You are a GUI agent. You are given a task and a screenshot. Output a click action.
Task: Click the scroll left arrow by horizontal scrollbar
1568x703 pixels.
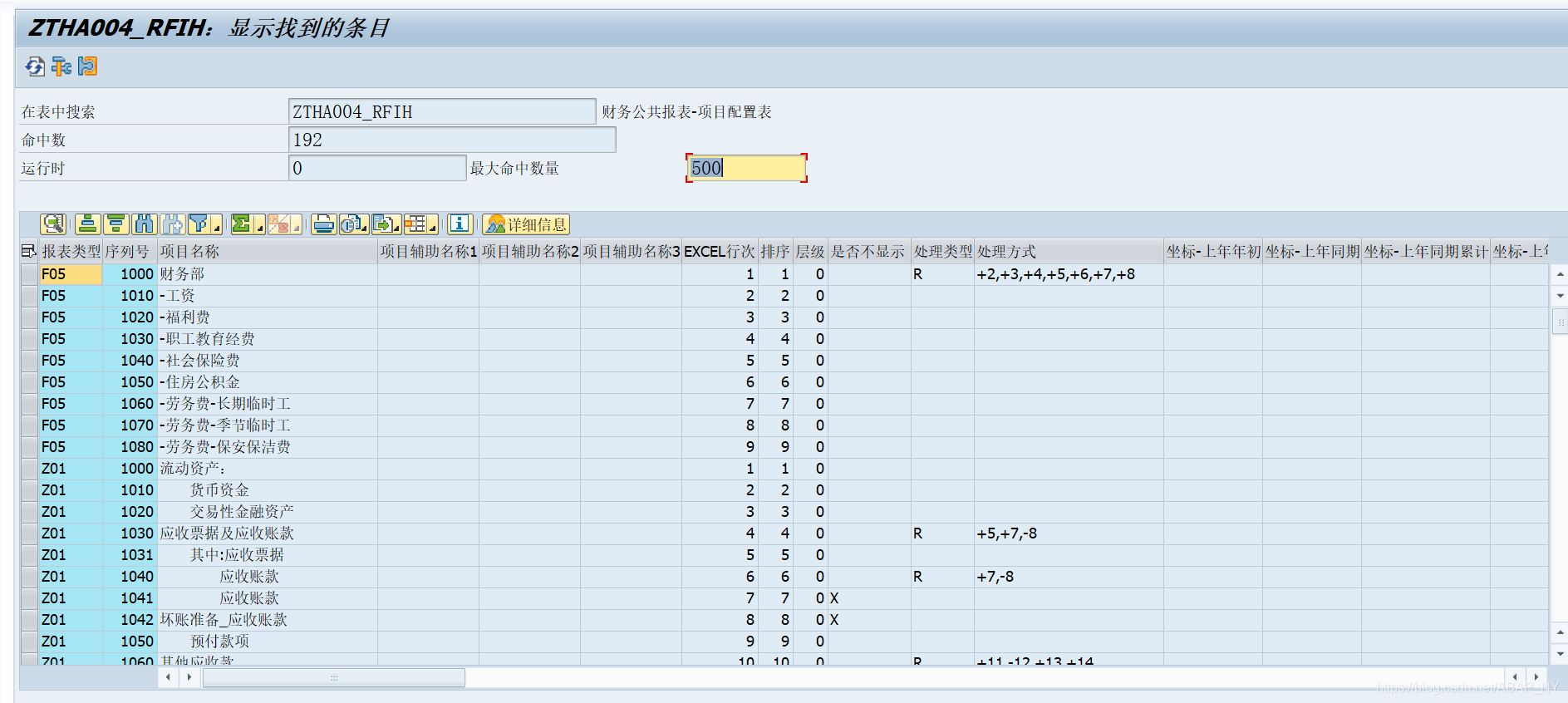[168, 677]
